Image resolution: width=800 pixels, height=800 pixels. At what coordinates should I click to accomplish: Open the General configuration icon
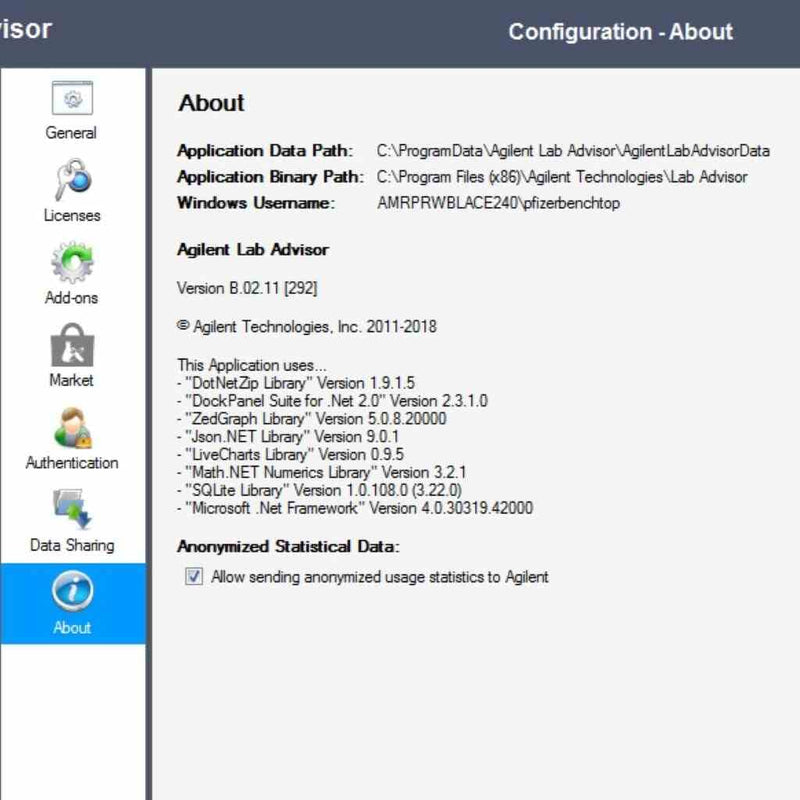coord(72,98)
